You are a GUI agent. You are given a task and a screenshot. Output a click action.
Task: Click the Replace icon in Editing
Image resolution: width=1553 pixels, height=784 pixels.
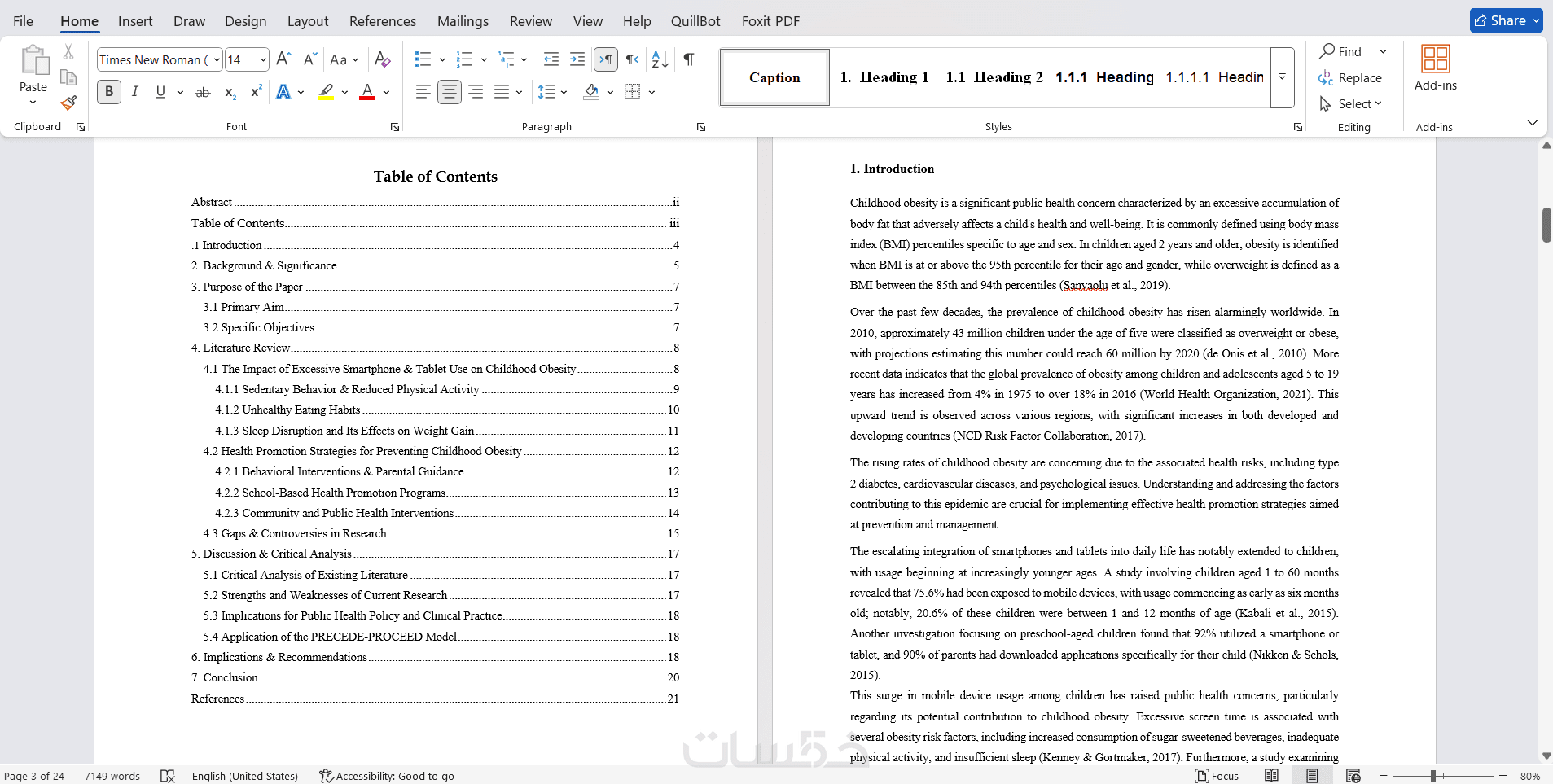click(1326, 78)
